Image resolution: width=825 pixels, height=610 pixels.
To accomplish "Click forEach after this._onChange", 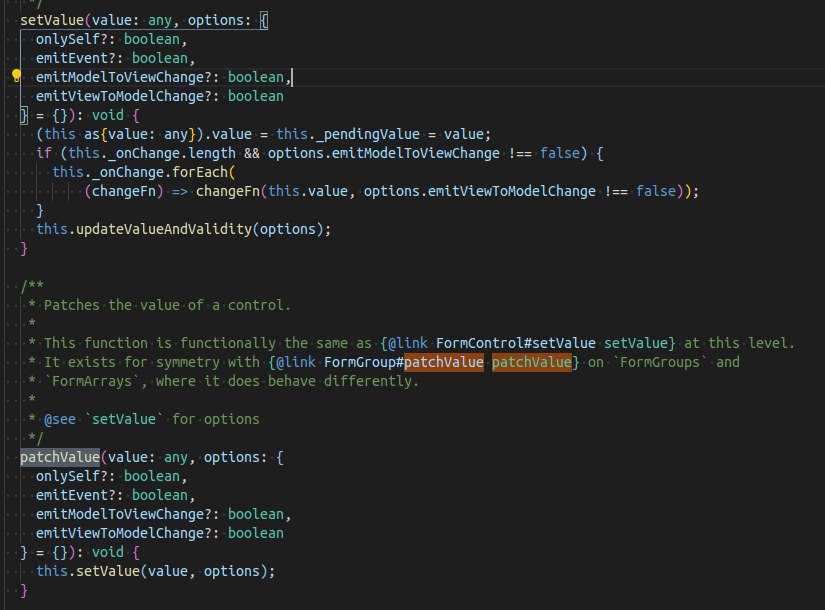I will pos(200,172).
